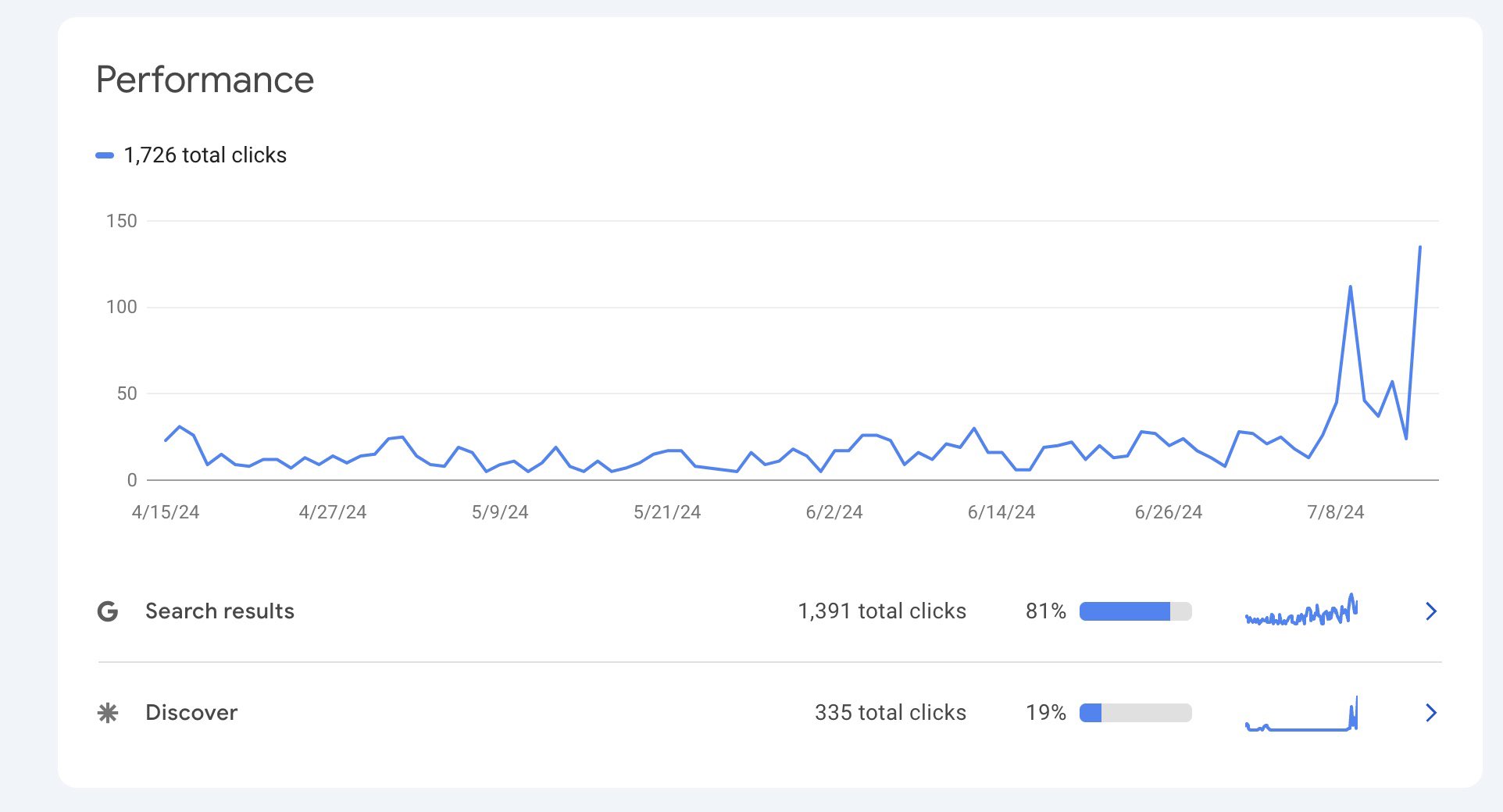Click the '1,391 total clicks' value
The width and height of the screenshot is (1503, 812).
coord(882,611)
